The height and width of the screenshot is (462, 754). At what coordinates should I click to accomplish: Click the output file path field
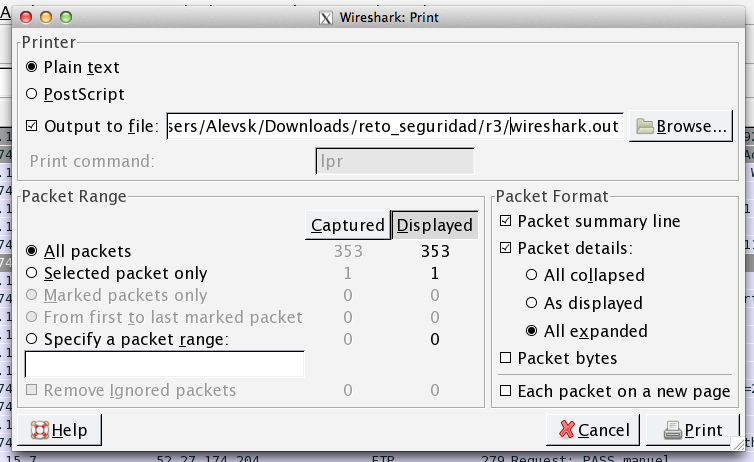tap(394, 126)
